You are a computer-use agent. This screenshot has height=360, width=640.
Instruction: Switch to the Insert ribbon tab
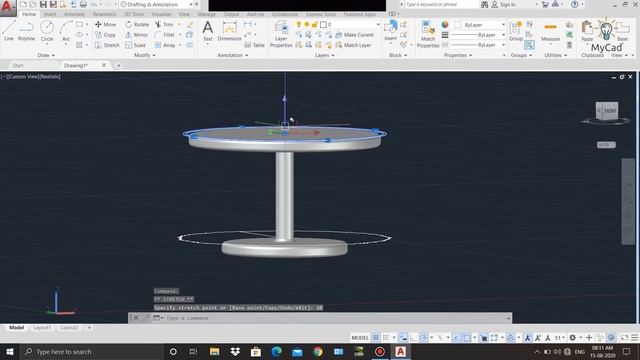click(50, 14)
